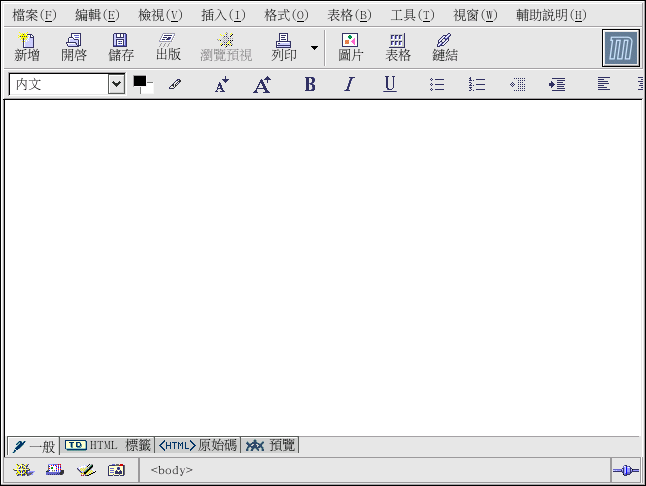Insert an image using the 圖片 icon

click(x=350, y=47)
